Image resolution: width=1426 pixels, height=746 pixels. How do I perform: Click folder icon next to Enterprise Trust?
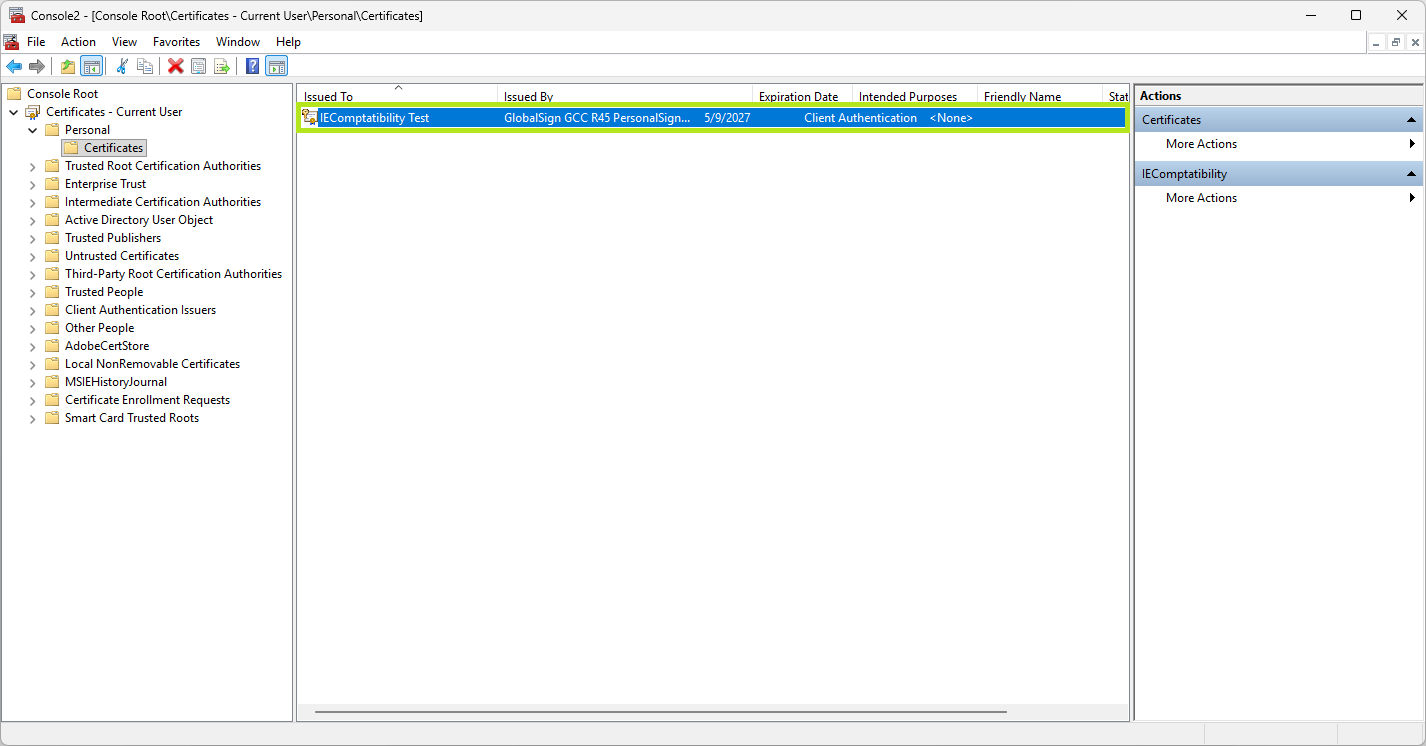[52, 184]
